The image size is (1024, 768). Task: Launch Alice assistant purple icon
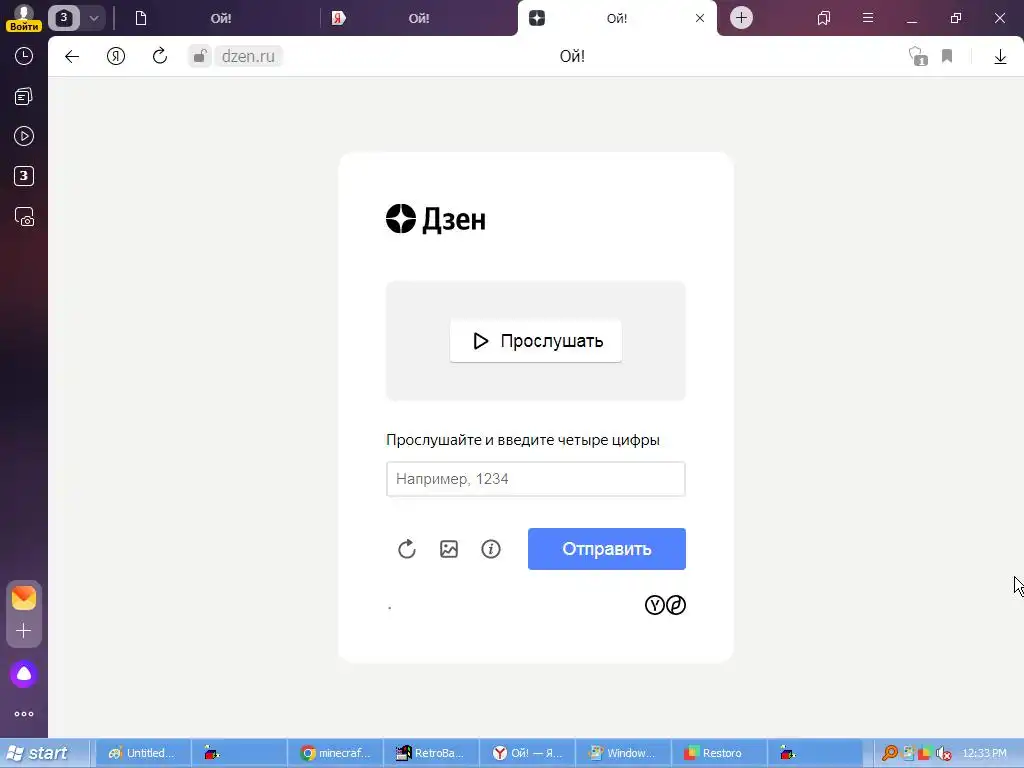pos(24,674)
